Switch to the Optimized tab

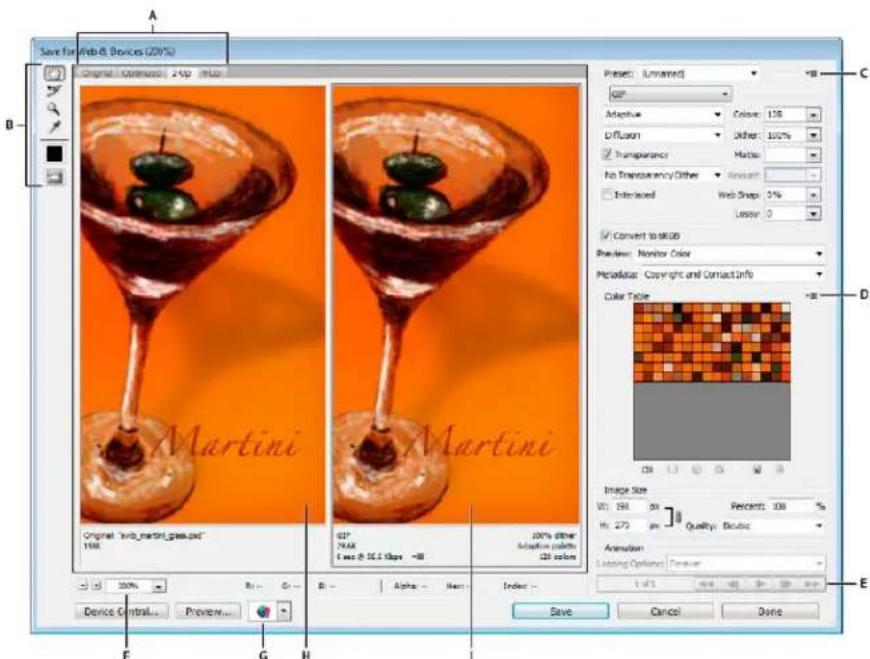coord(141,73)
